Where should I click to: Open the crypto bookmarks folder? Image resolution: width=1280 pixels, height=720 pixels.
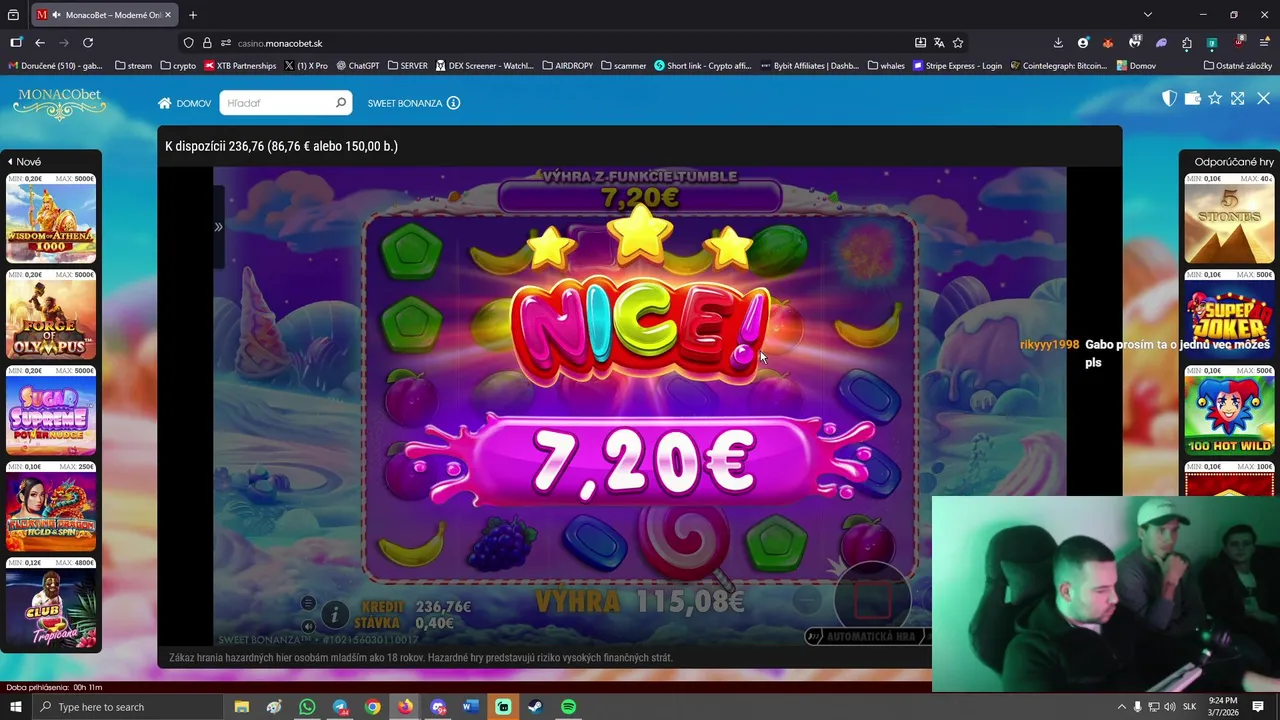(x=178, y=66)
